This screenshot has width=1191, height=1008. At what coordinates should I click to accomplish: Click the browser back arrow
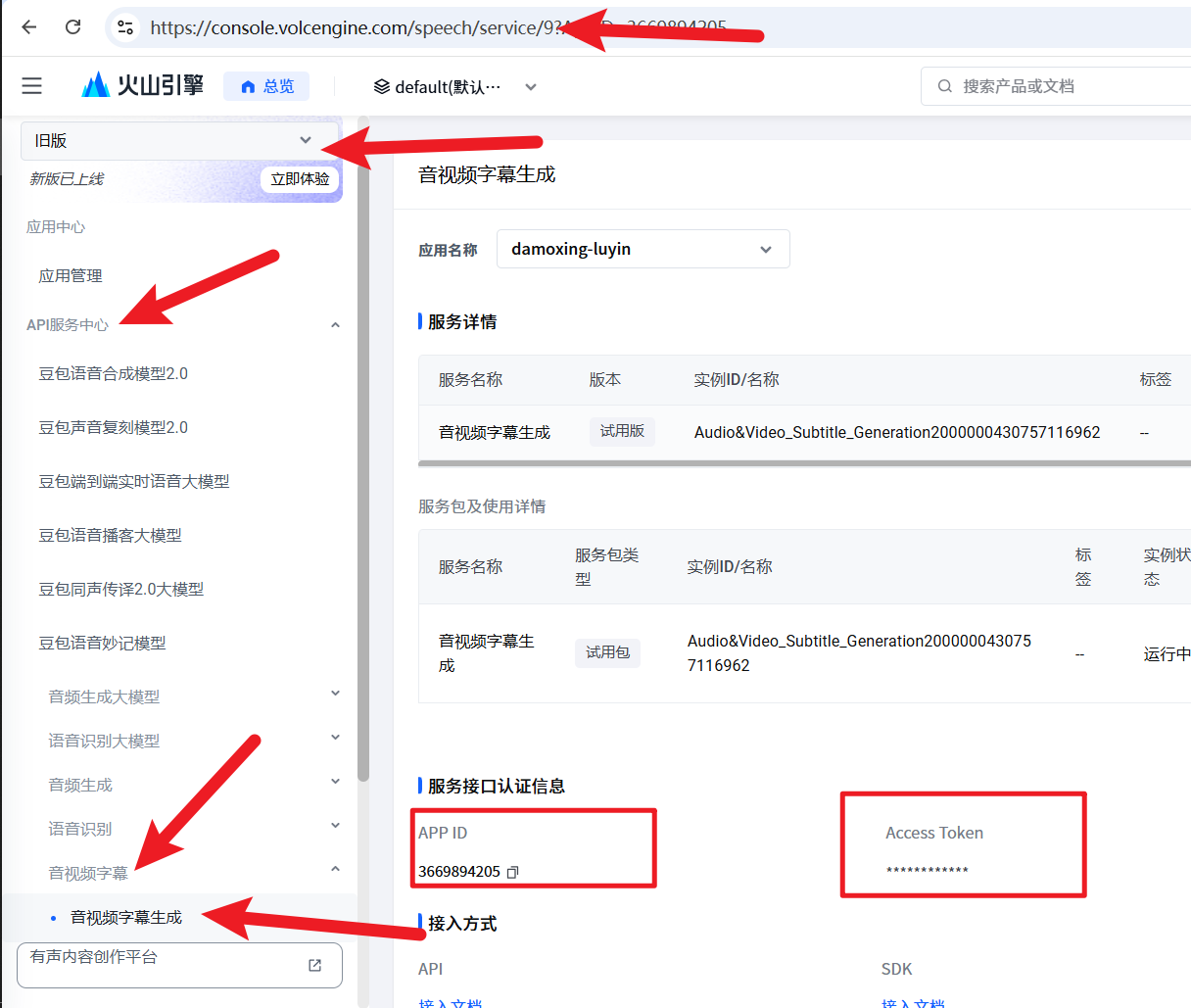(29, 27)
